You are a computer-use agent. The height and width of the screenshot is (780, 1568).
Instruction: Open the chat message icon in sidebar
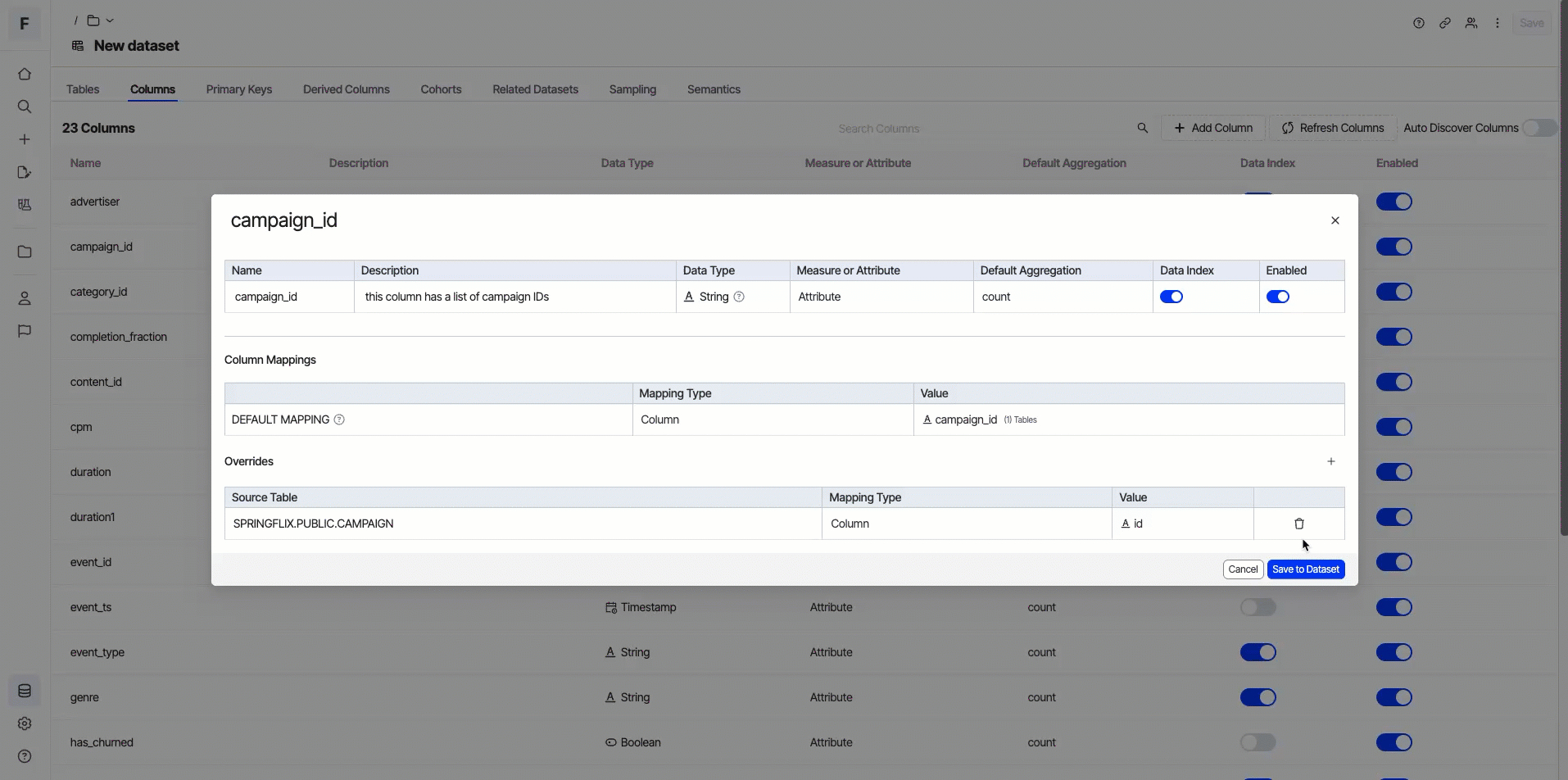pyautogui.click(x=25, y=331)
